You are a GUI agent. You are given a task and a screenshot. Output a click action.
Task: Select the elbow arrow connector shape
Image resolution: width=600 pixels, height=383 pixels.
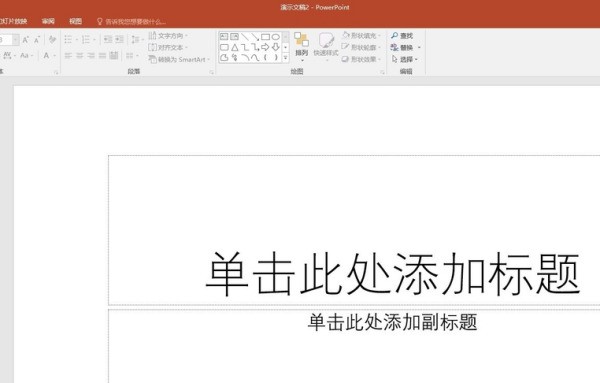pyautogui.click(x=255, y=47)
